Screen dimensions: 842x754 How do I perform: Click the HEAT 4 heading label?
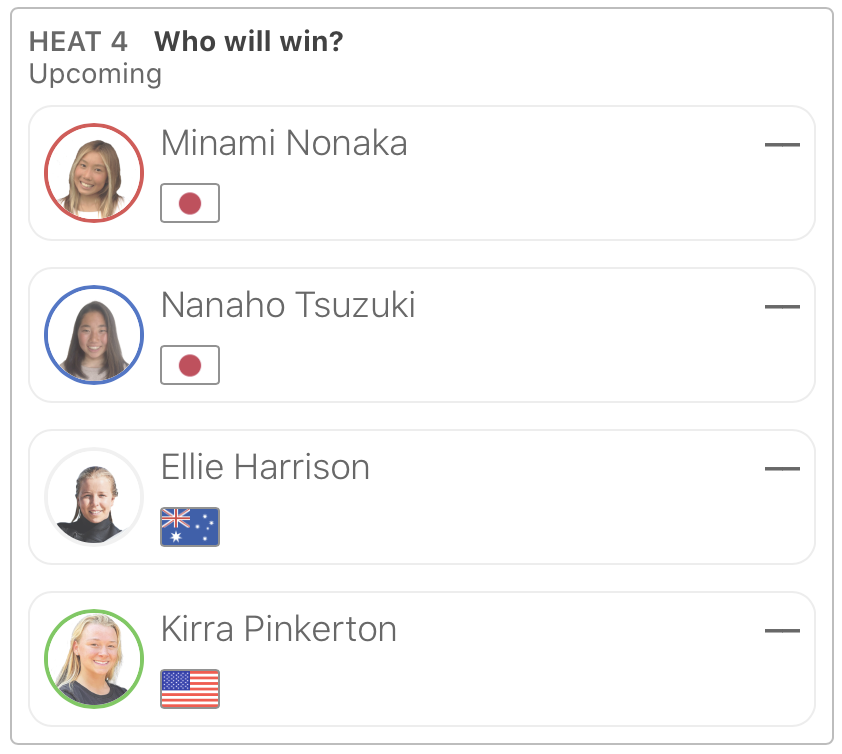(78, 42)
